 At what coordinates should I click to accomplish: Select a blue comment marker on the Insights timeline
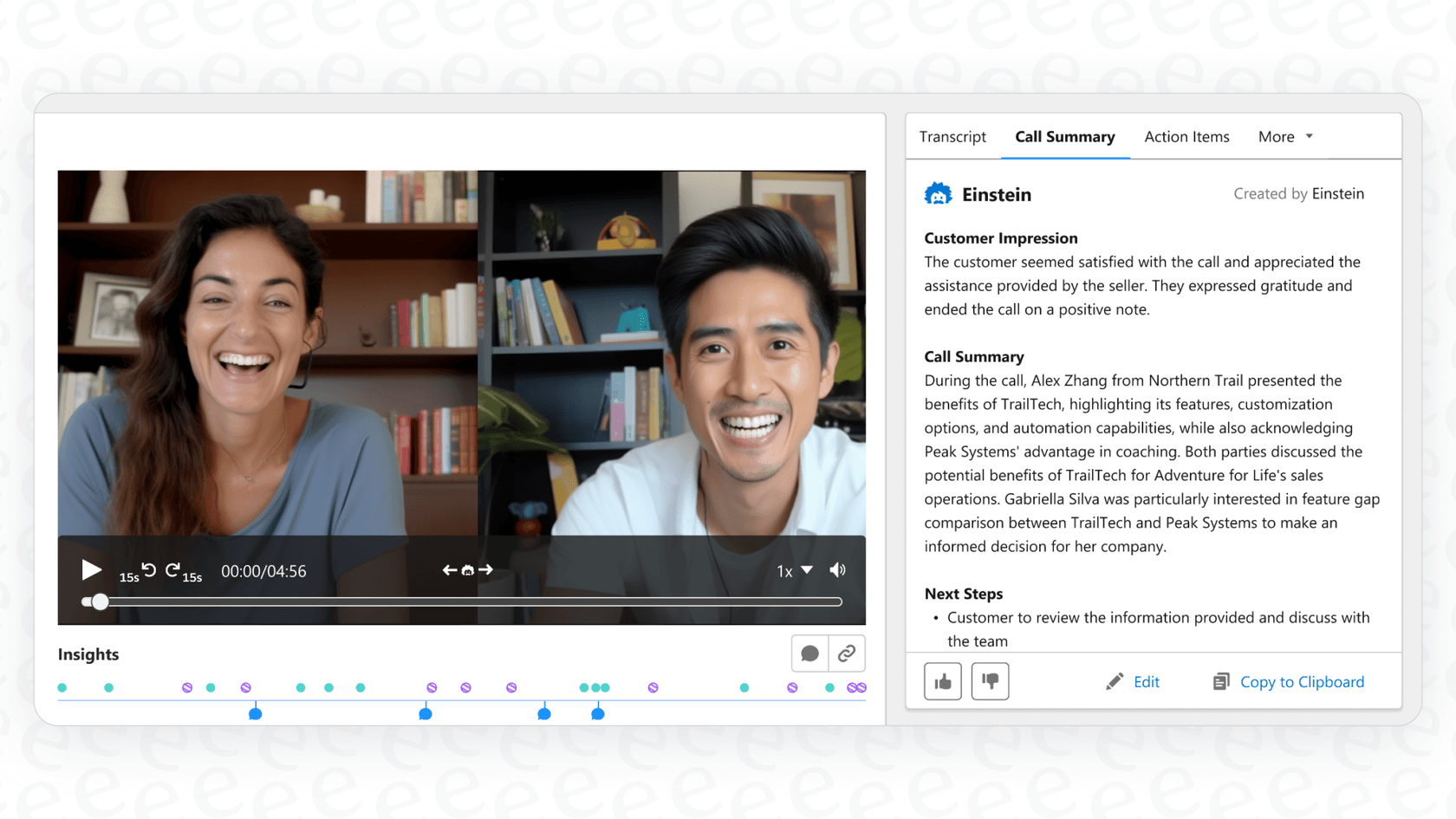256,713
